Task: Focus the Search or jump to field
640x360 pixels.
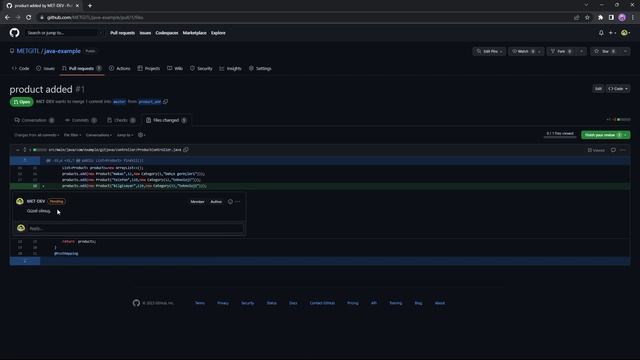Action: [63, 33]
